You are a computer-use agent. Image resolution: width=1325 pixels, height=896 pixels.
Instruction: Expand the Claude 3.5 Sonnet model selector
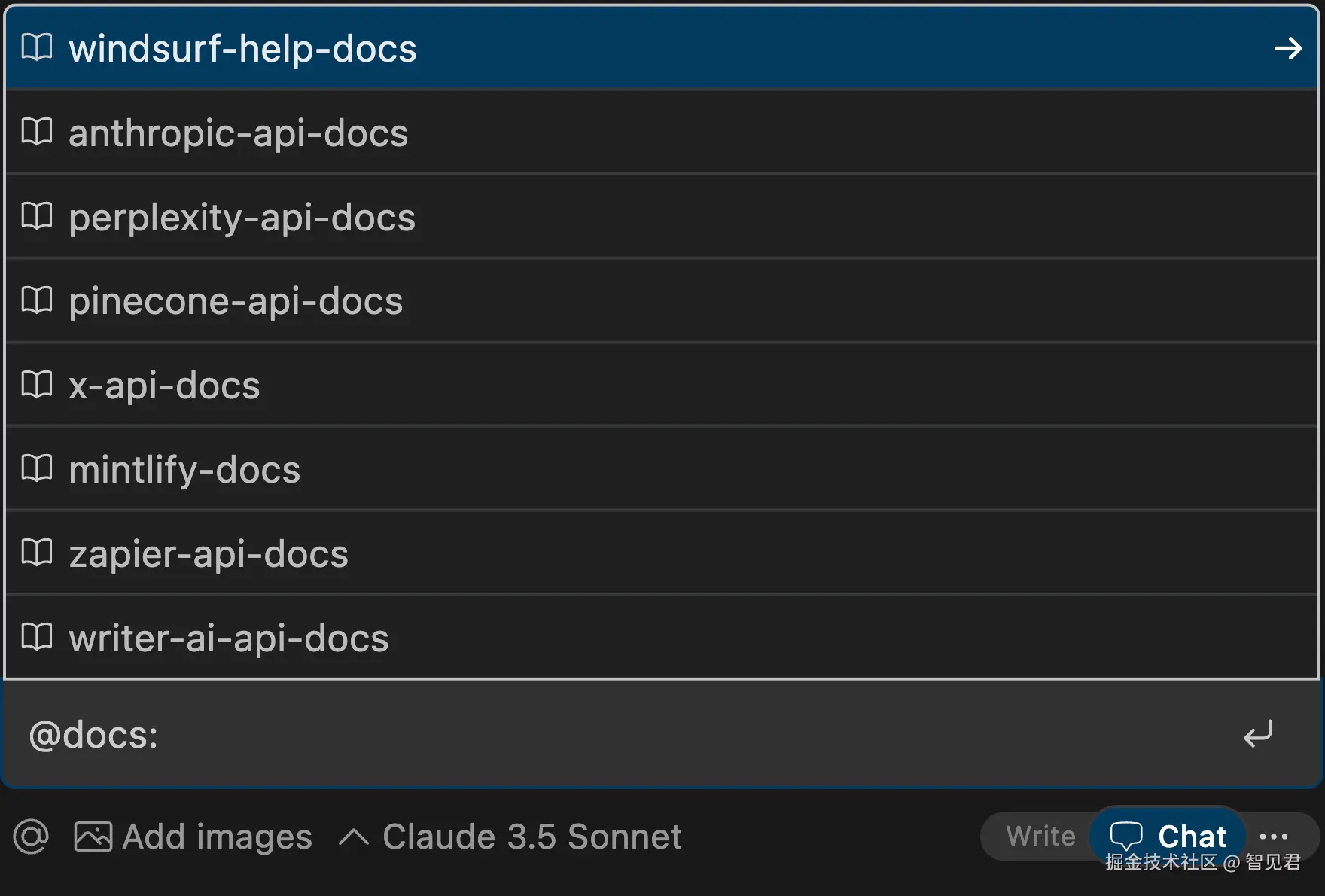point(512,837)
